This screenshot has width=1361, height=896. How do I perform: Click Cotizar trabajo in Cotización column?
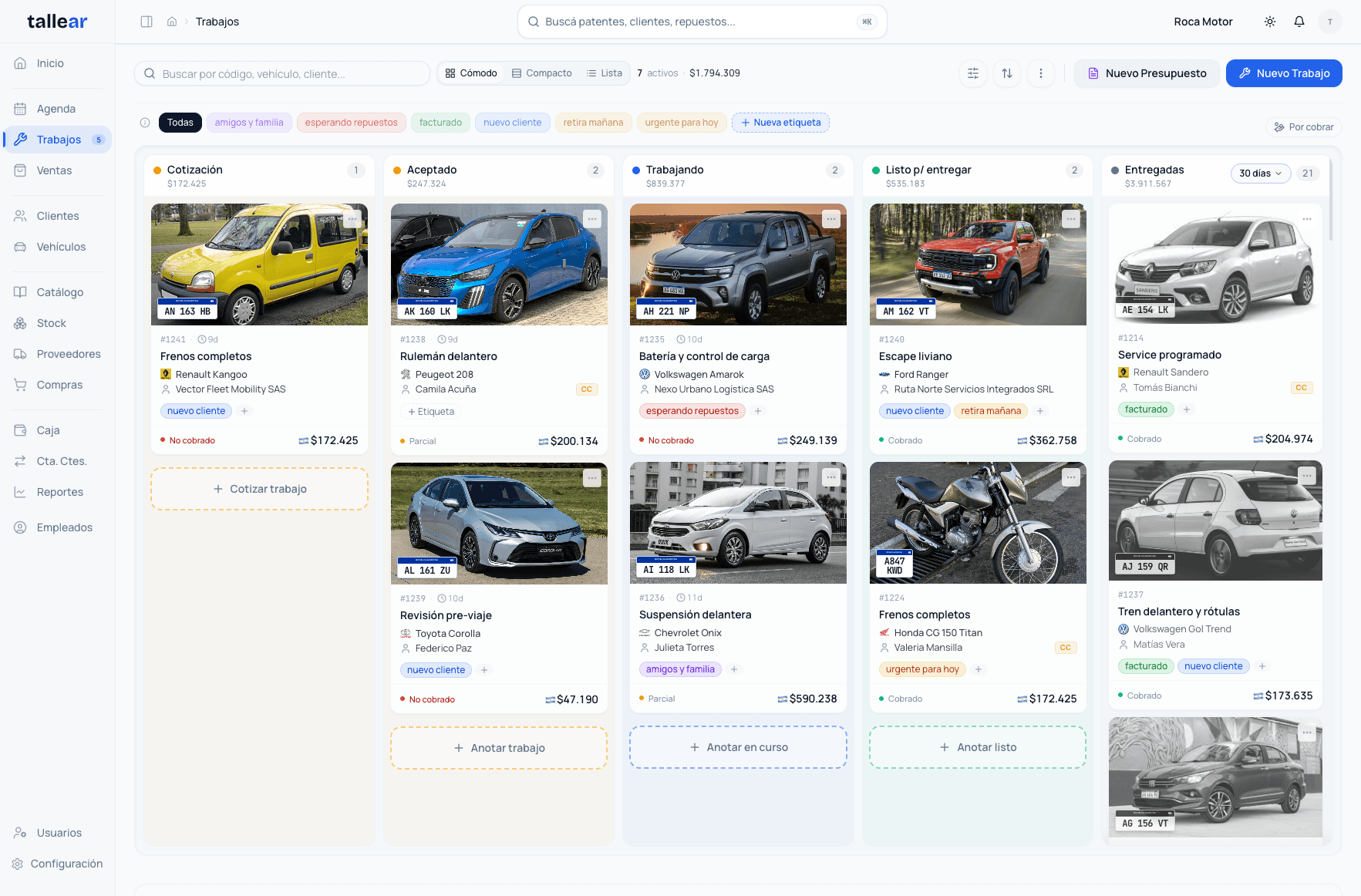click(259, 489)
